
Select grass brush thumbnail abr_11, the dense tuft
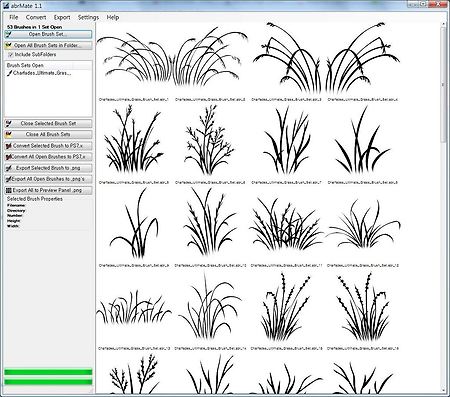(286, 223)
